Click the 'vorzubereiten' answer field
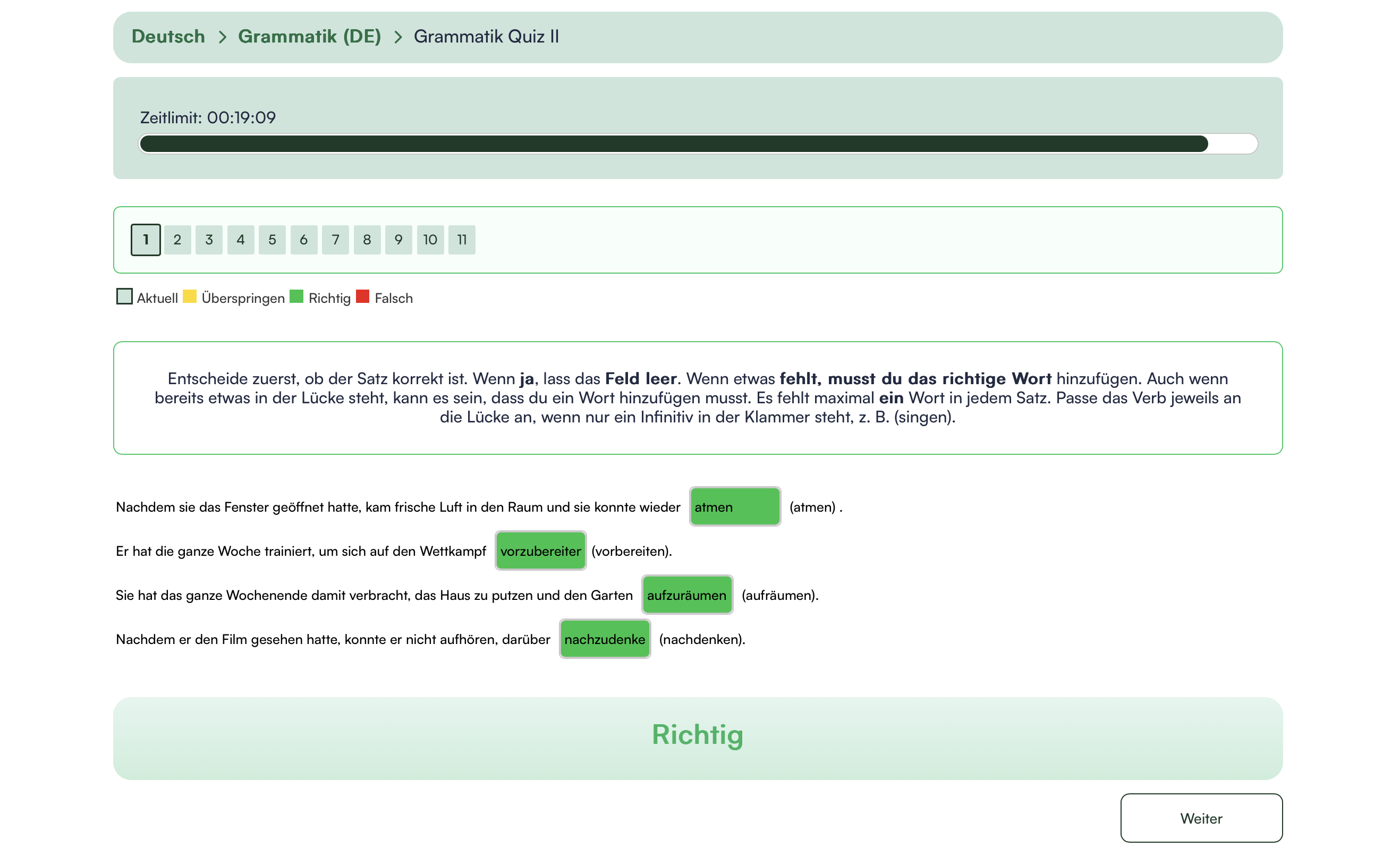This screenshot has height=856, width=1400. coord(540,551)
